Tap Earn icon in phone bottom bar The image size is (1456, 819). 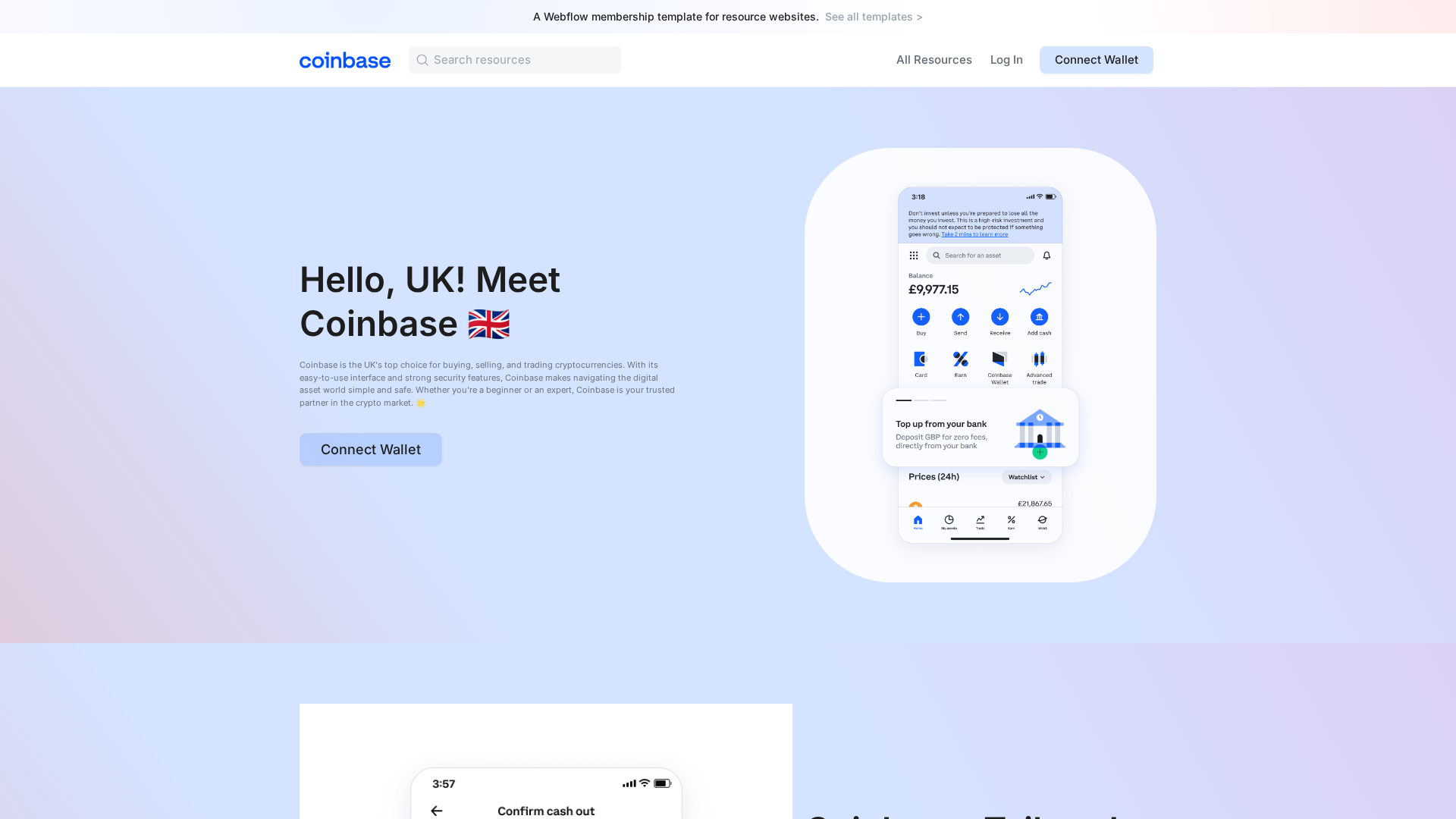tap(1011, 522)
